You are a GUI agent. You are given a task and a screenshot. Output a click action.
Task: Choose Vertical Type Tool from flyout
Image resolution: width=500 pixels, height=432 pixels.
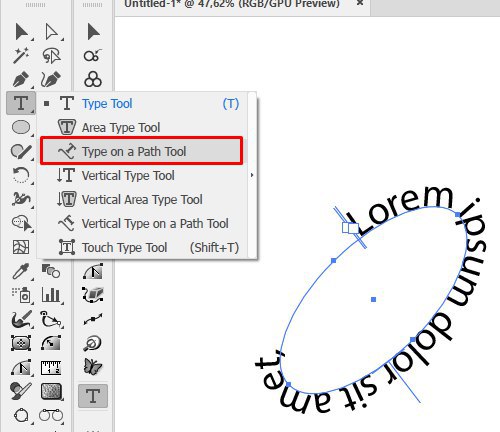143,175
